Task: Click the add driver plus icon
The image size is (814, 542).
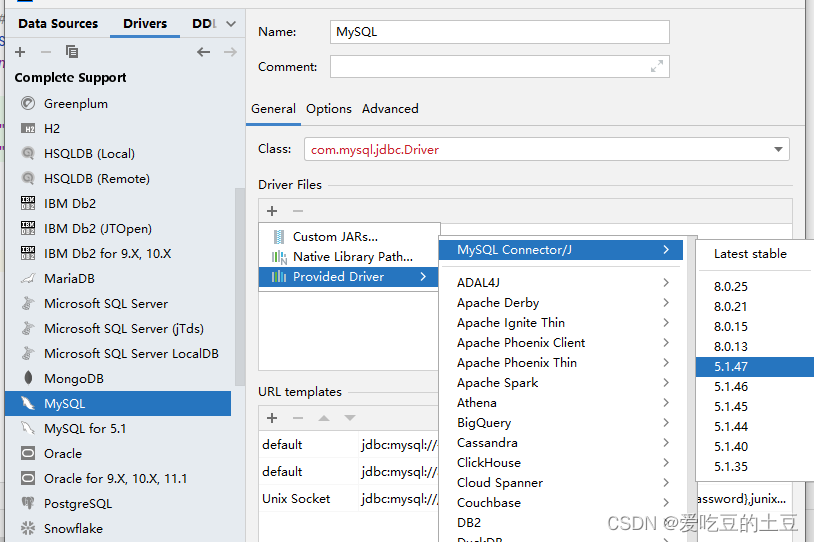Action: [x=20, y=52]
